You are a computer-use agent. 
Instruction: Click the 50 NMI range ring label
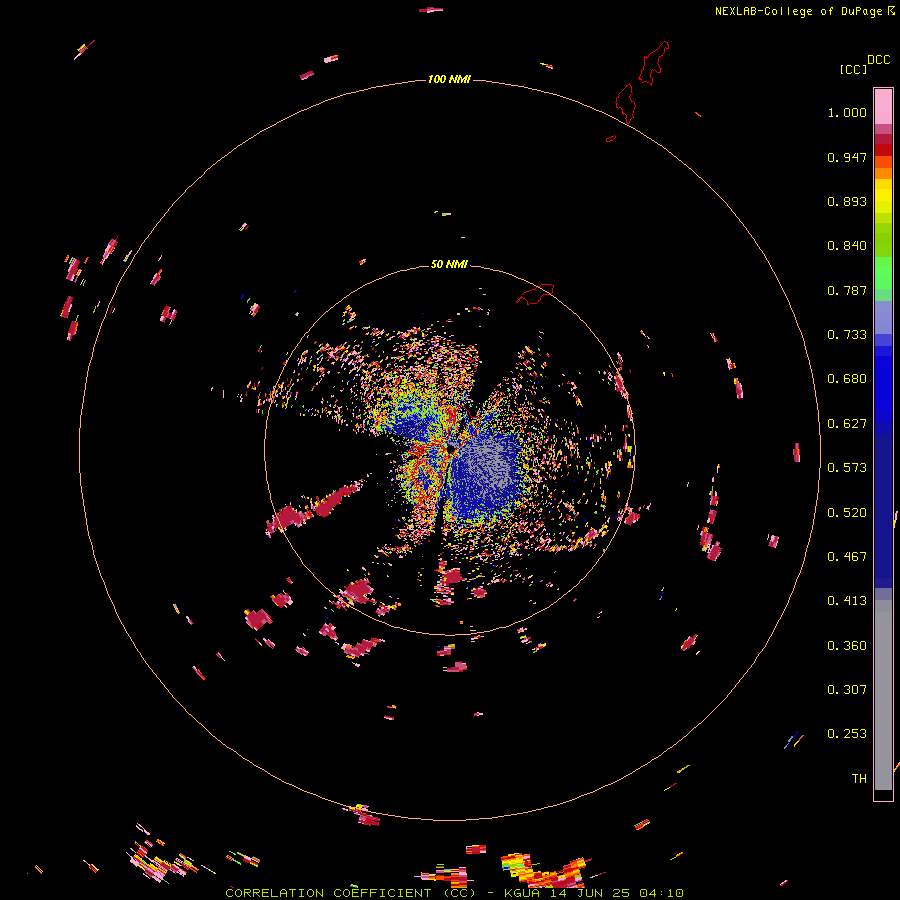point(449,264)
